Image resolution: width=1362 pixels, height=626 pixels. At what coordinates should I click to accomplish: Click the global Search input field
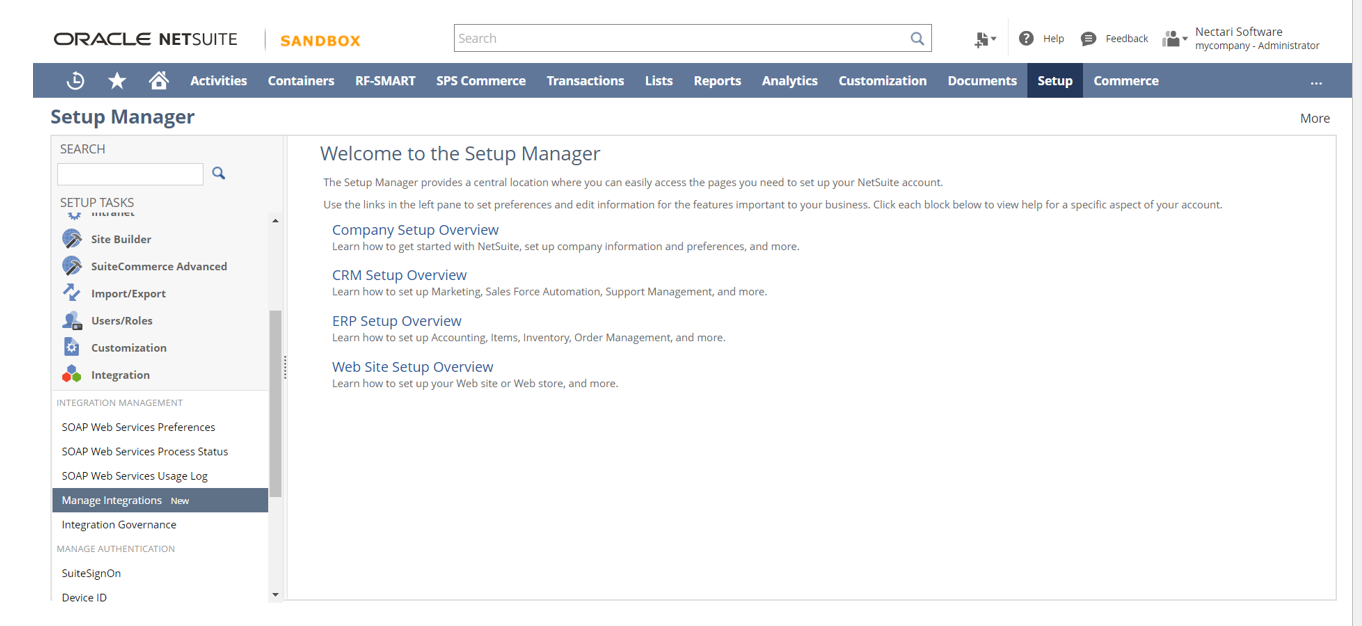coord(680,39)
